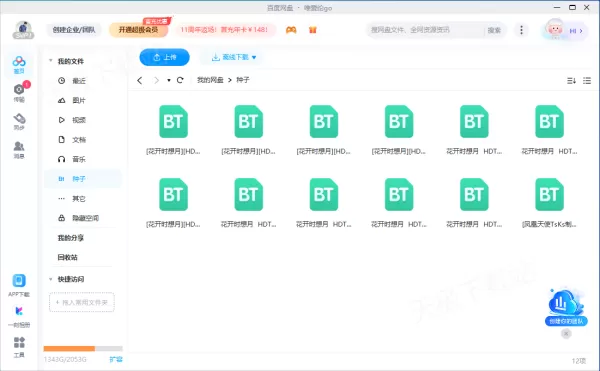
Task: Click the 上传 upload button
Action: [165, 57]
